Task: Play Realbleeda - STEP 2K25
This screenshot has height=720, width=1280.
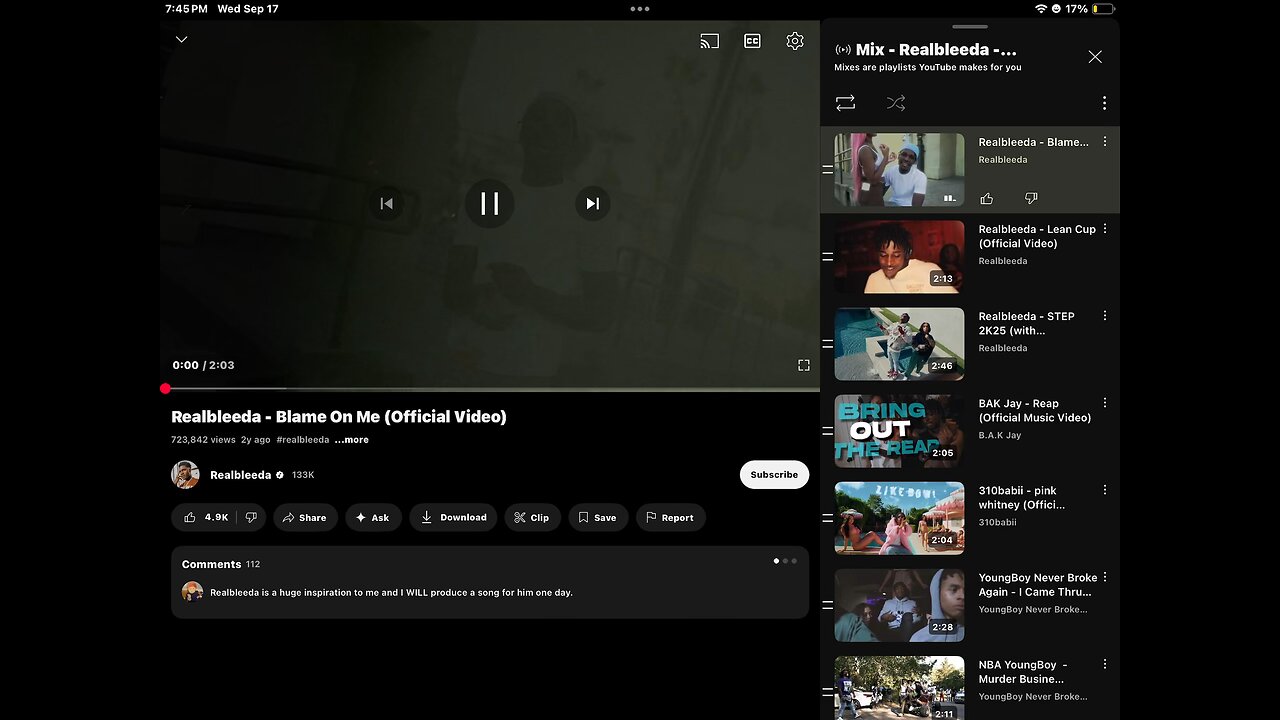Action: point(1027,323)
